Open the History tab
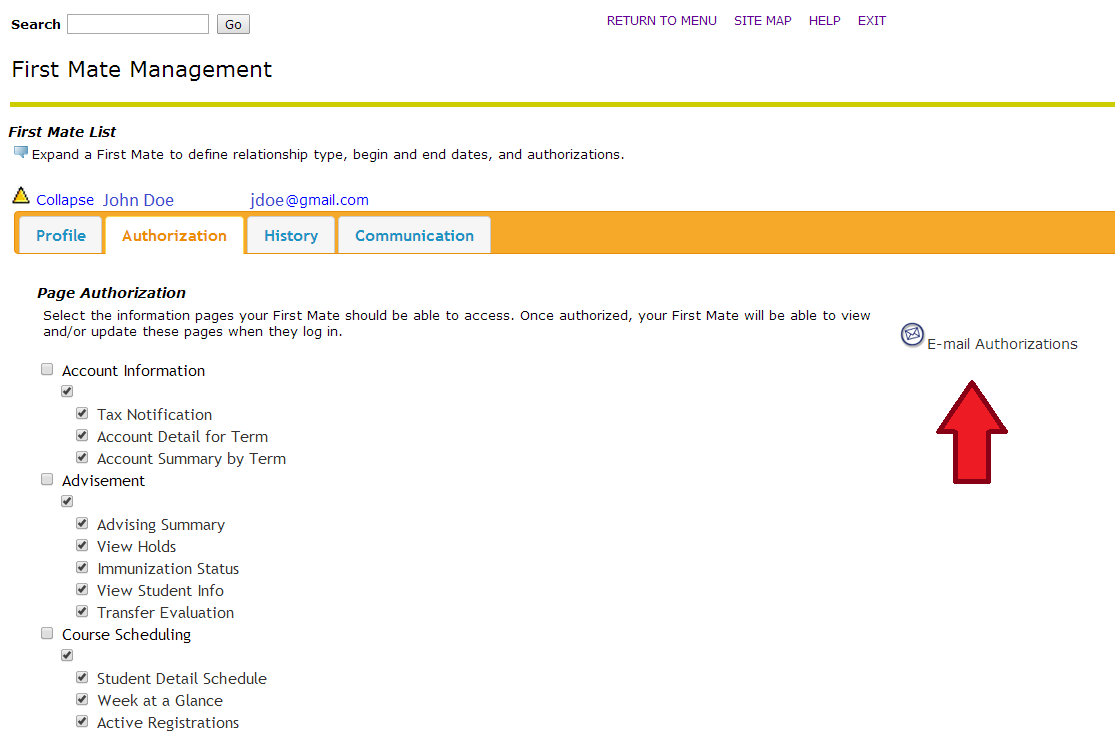1115x744 pixels. [x=291, y=236]
